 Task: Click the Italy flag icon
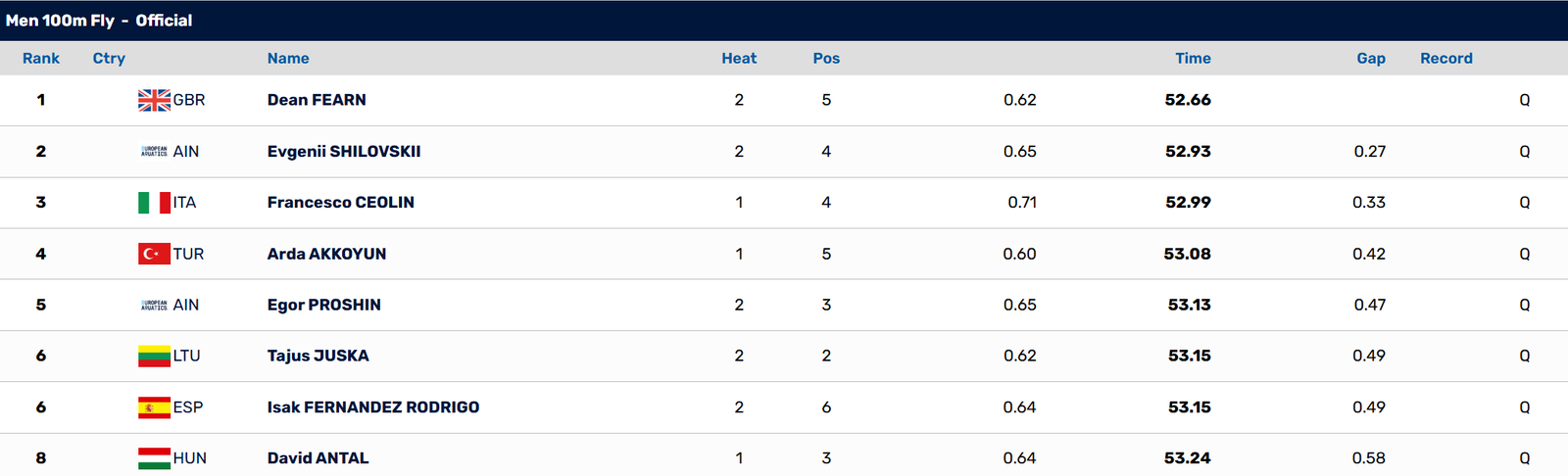(x=154, y=203)
